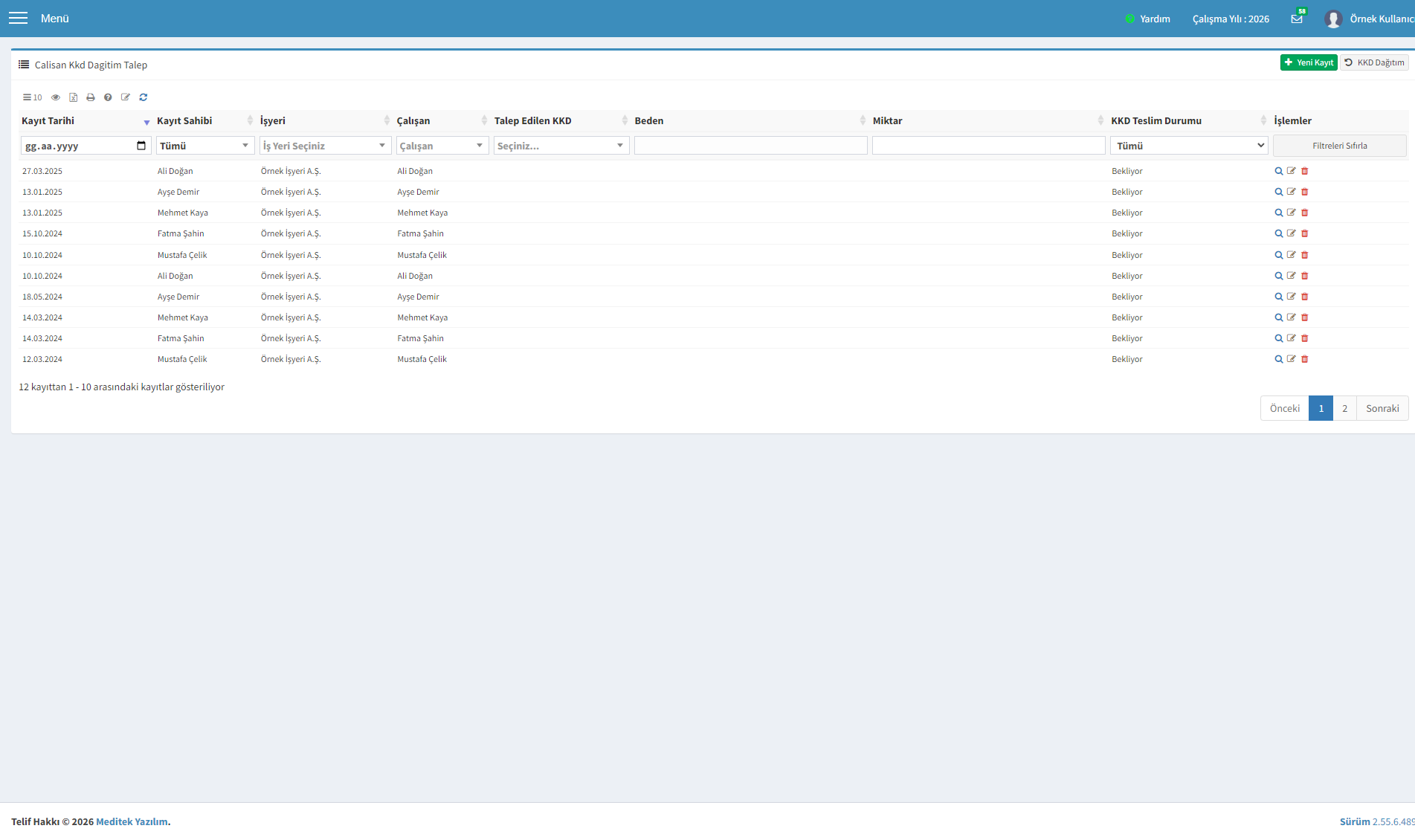Expand the Kayıt Sahibi filter dropdown
The image size is (1415, 840).
tap(205, 146)
